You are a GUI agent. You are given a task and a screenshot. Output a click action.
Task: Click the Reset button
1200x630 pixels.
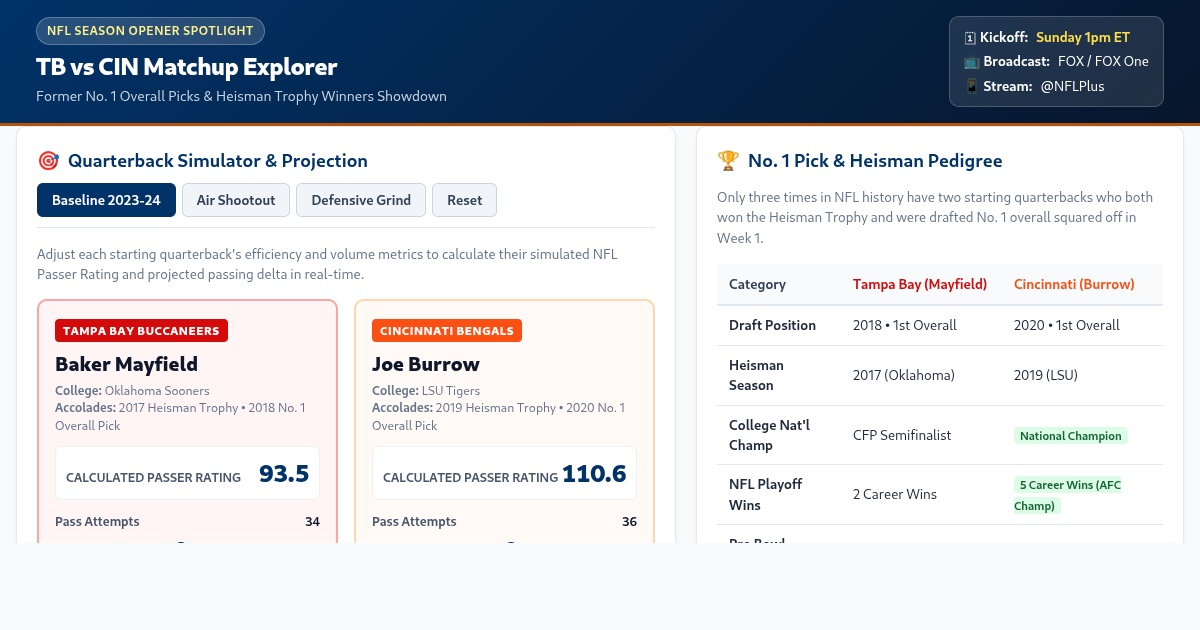[464, 200]
